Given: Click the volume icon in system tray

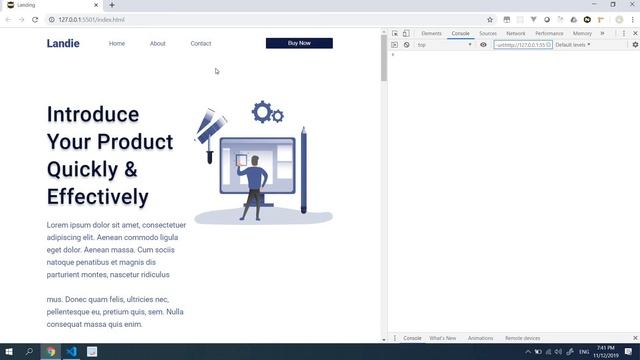Looking at the screenshot, I should point(558,352).
